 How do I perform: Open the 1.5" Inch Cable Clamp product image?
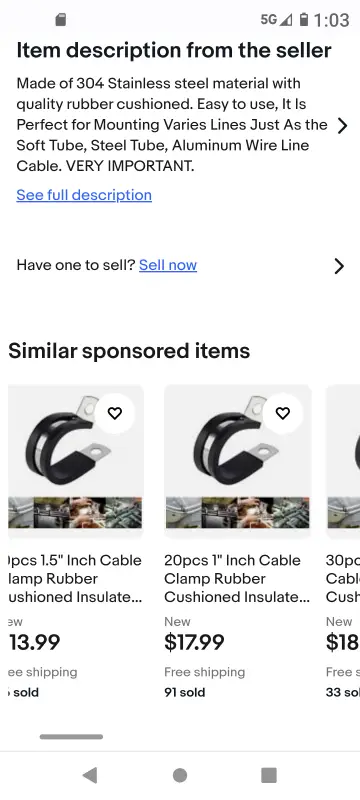[75, 461]
